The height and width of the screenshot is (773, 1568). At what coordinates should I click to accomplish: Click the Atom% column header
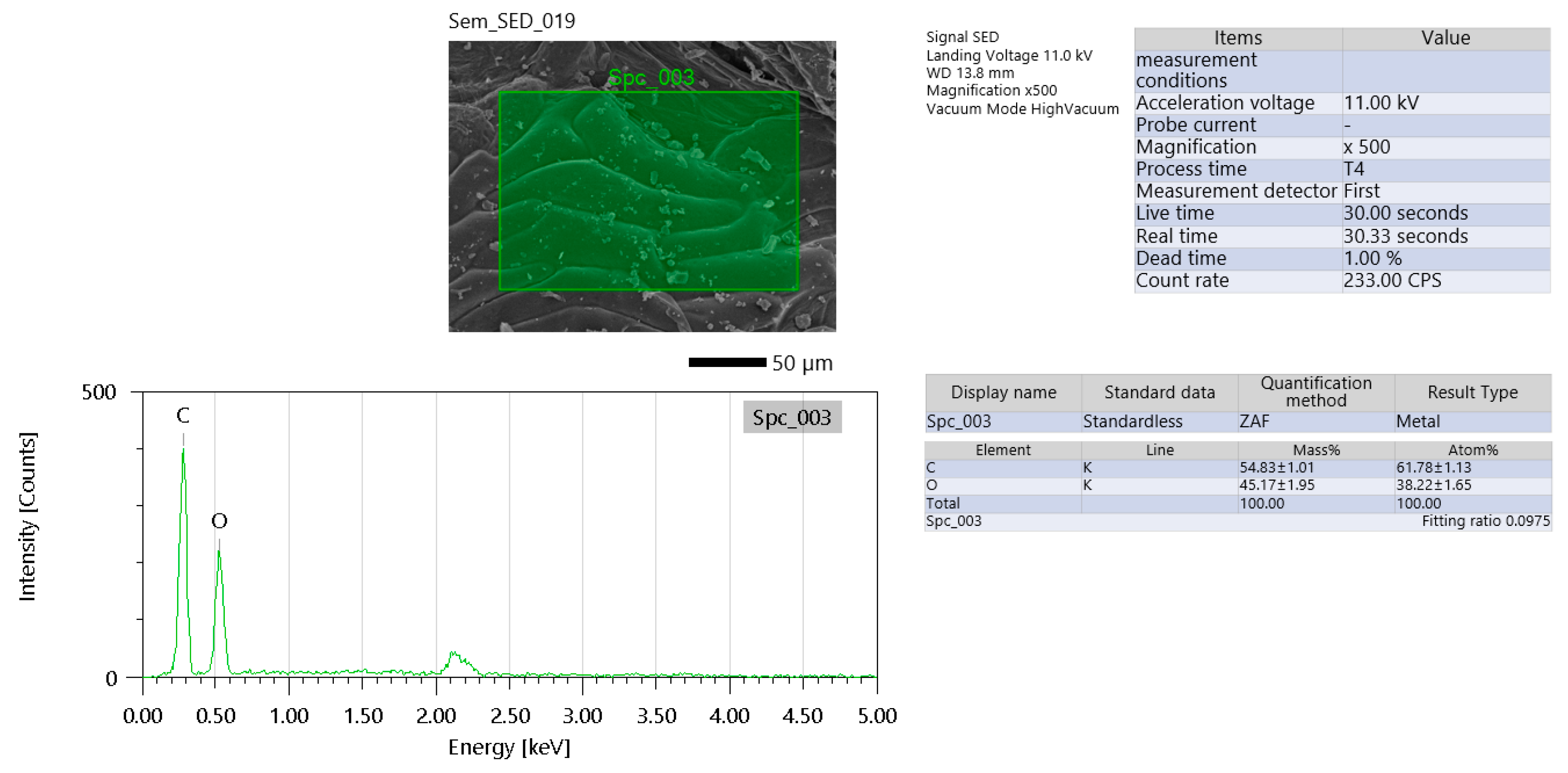coord(1472,451)
